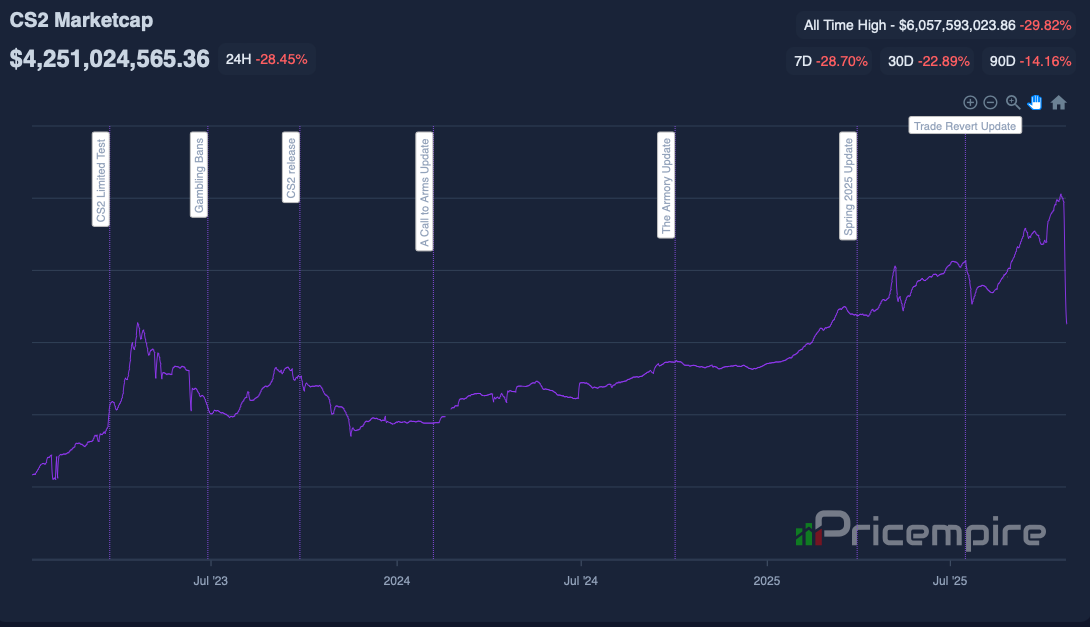
Task: Select the 7D change badge
Action: [827, 61]
